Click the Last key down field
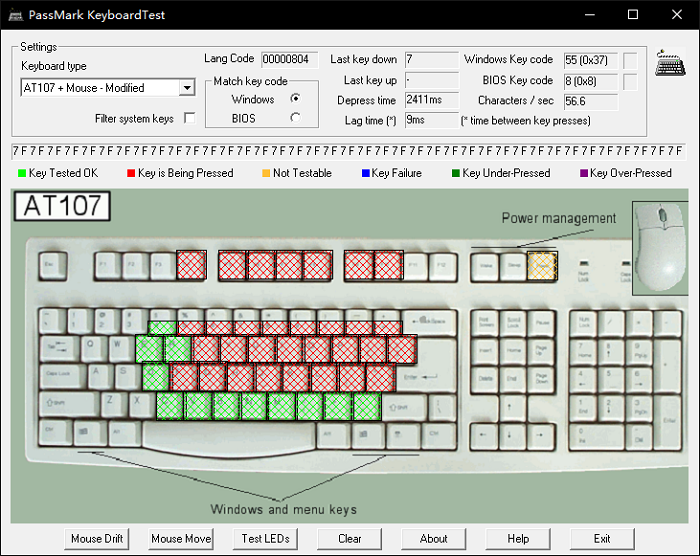Image resolution: width=700 pixels, height=556 pixels. (432, 59)
